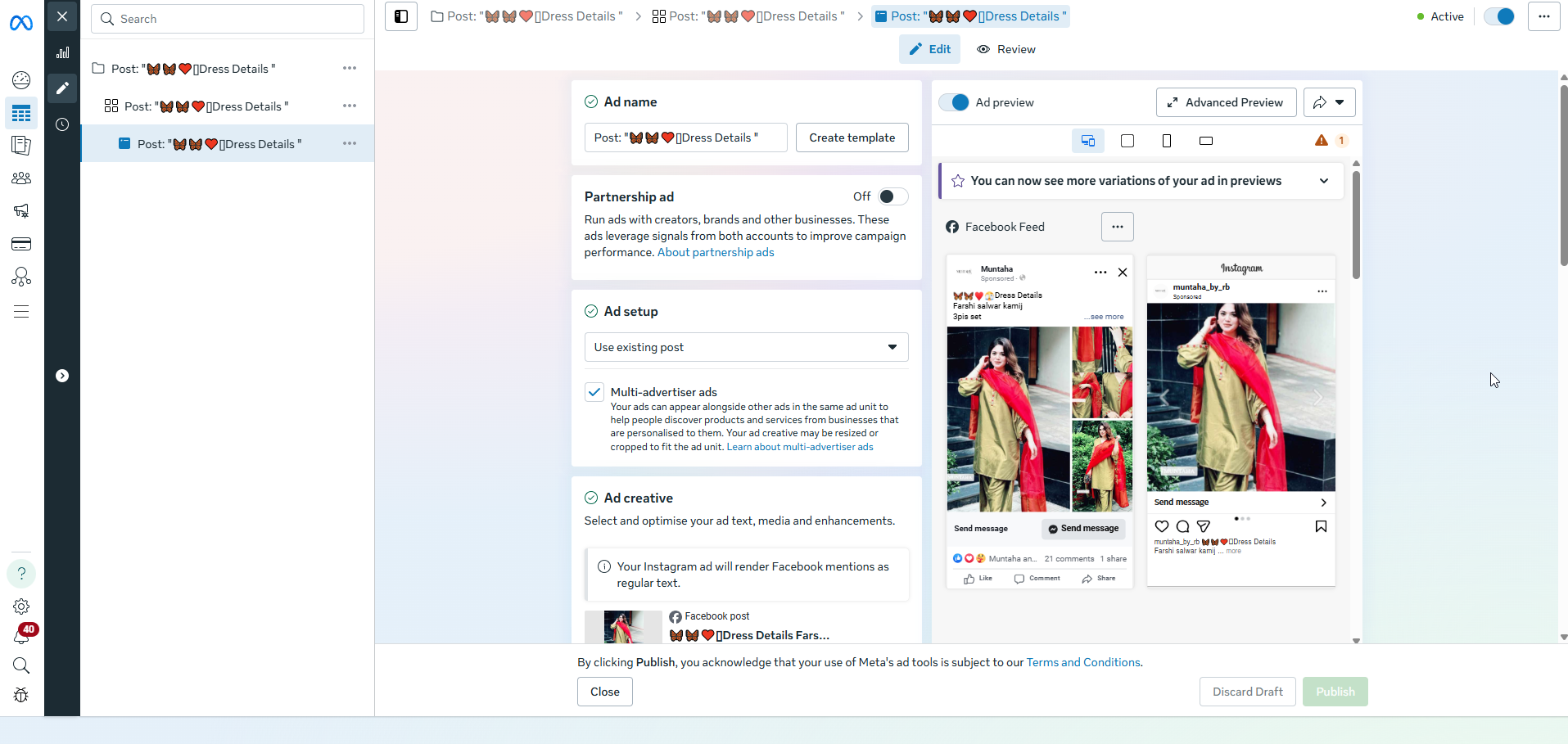Open Audiences people icon

21,178
